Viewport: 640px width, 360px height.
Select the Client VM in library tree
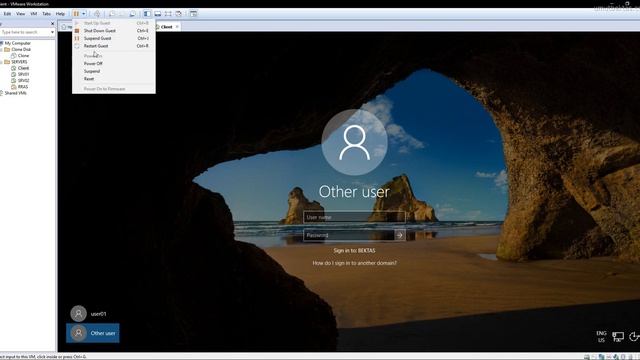pos(23,68)
